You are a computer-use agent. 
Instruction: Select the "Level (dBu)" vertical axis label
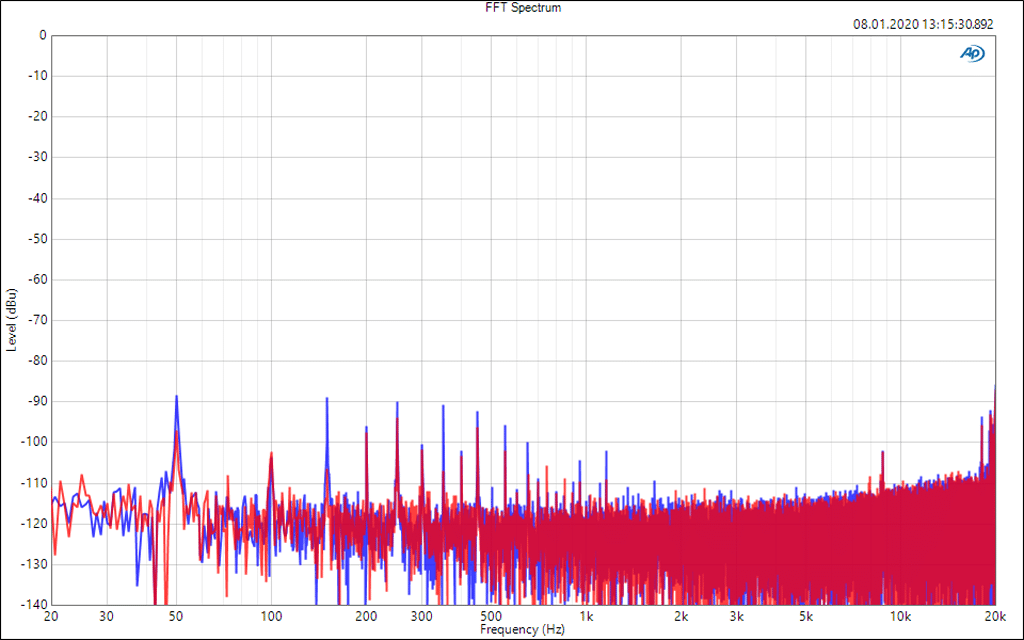coord(12,320)
